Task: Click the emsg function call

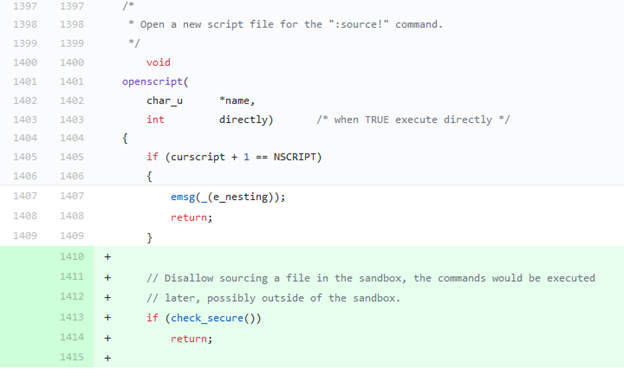Action: tap(183, 197)
